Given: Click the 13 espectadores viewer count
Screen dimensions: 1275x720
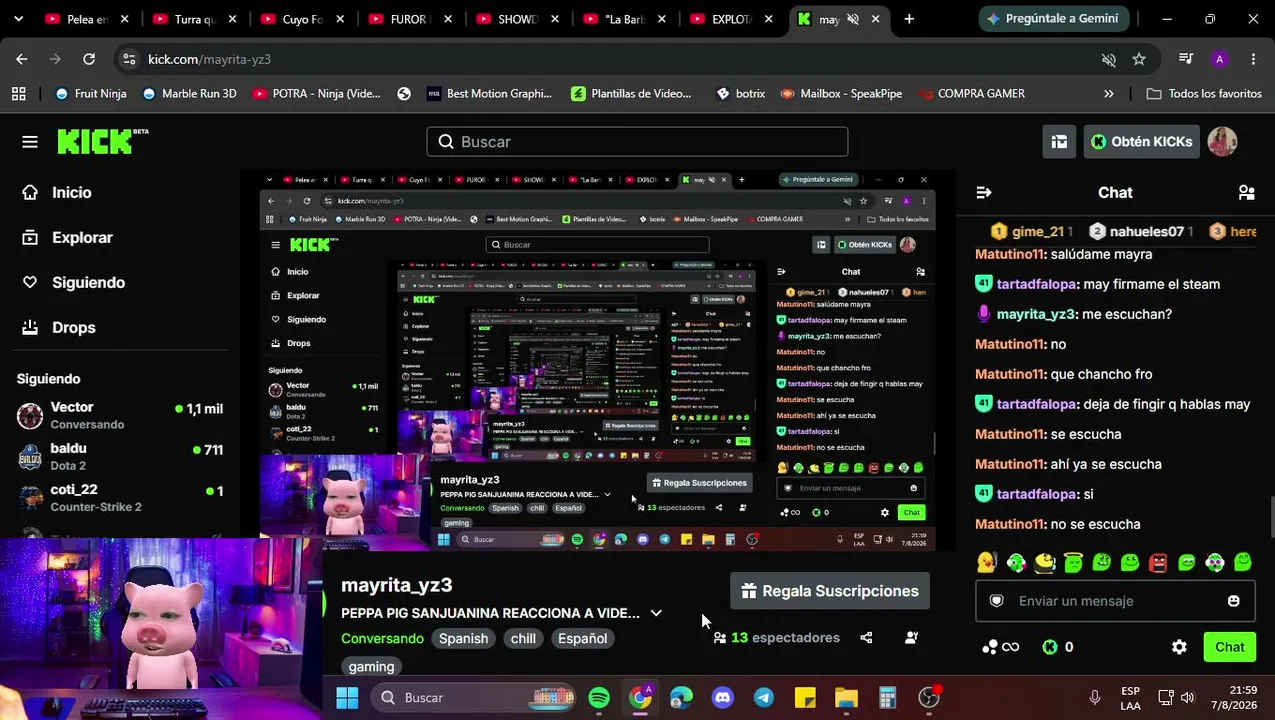Looking at the screenshot, I should [x=776, y=638].
